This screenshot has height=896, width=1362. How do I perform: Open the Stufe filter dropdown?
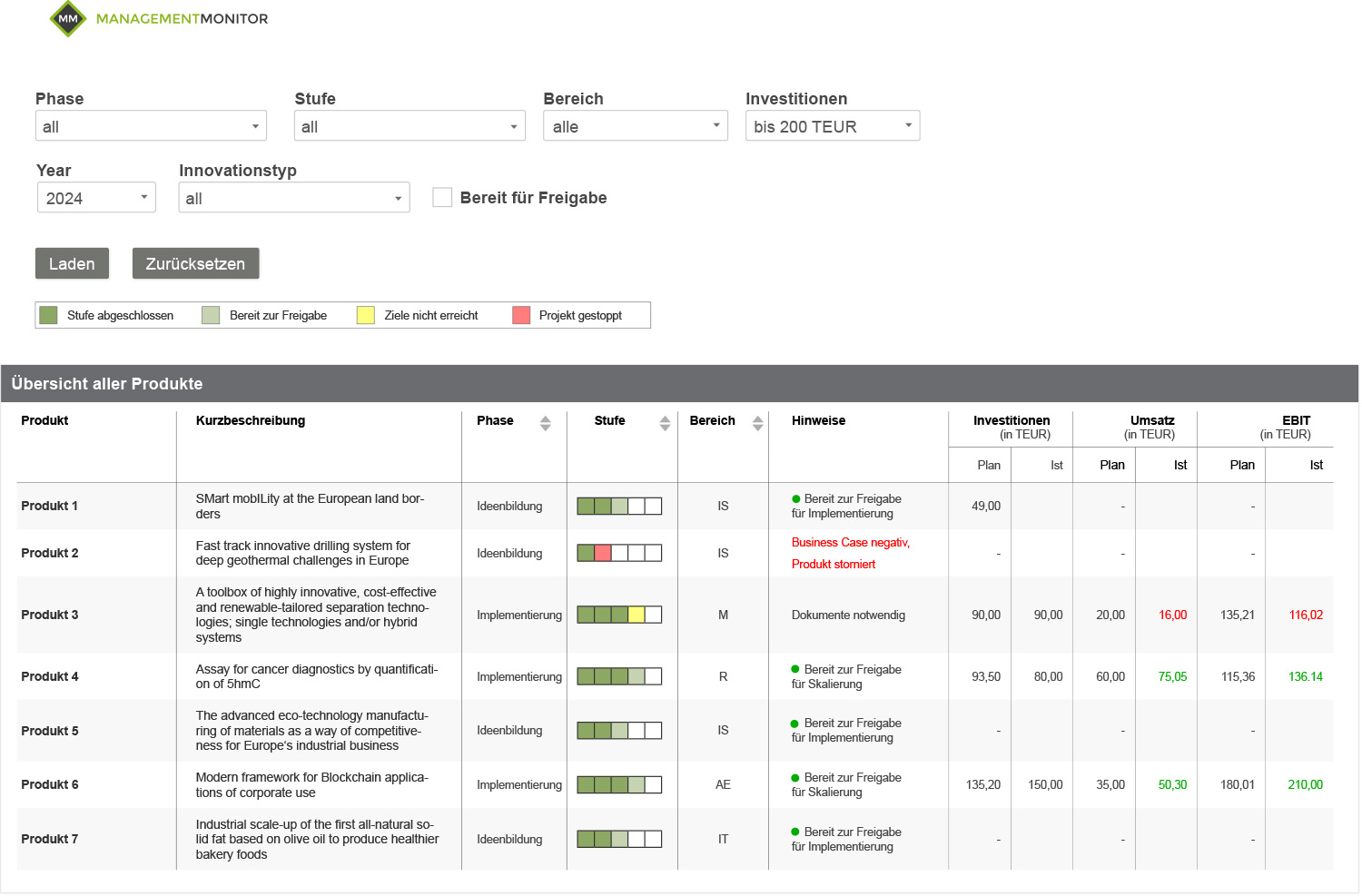(410, 126)
